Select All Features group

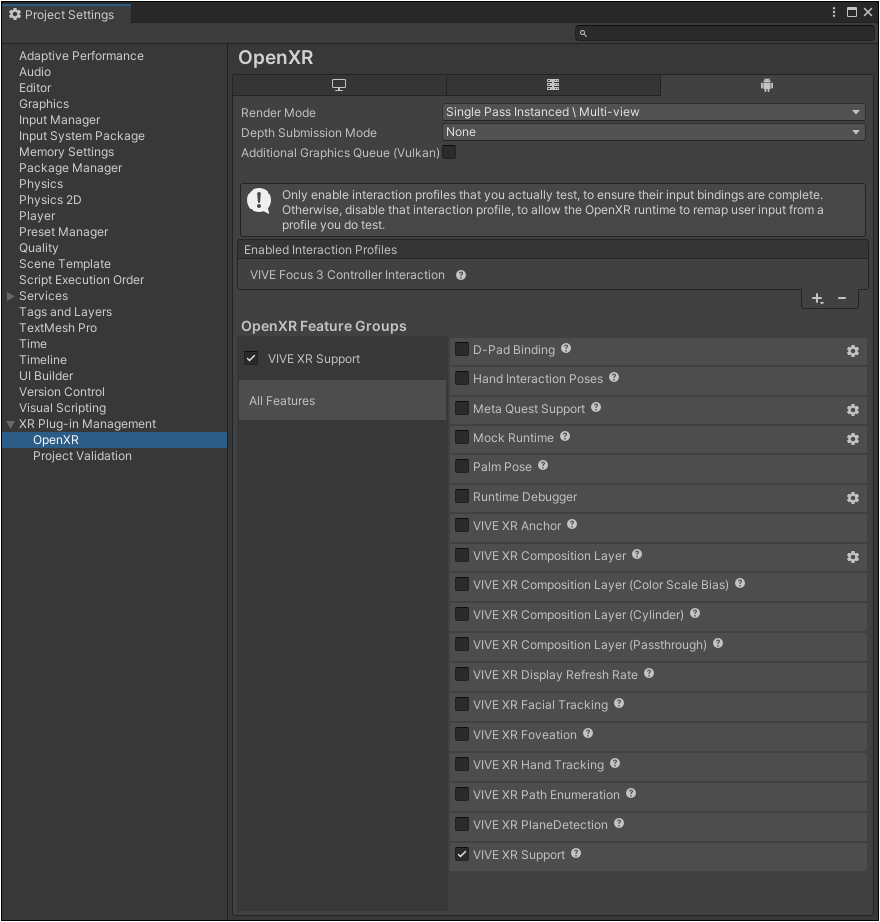342,400
